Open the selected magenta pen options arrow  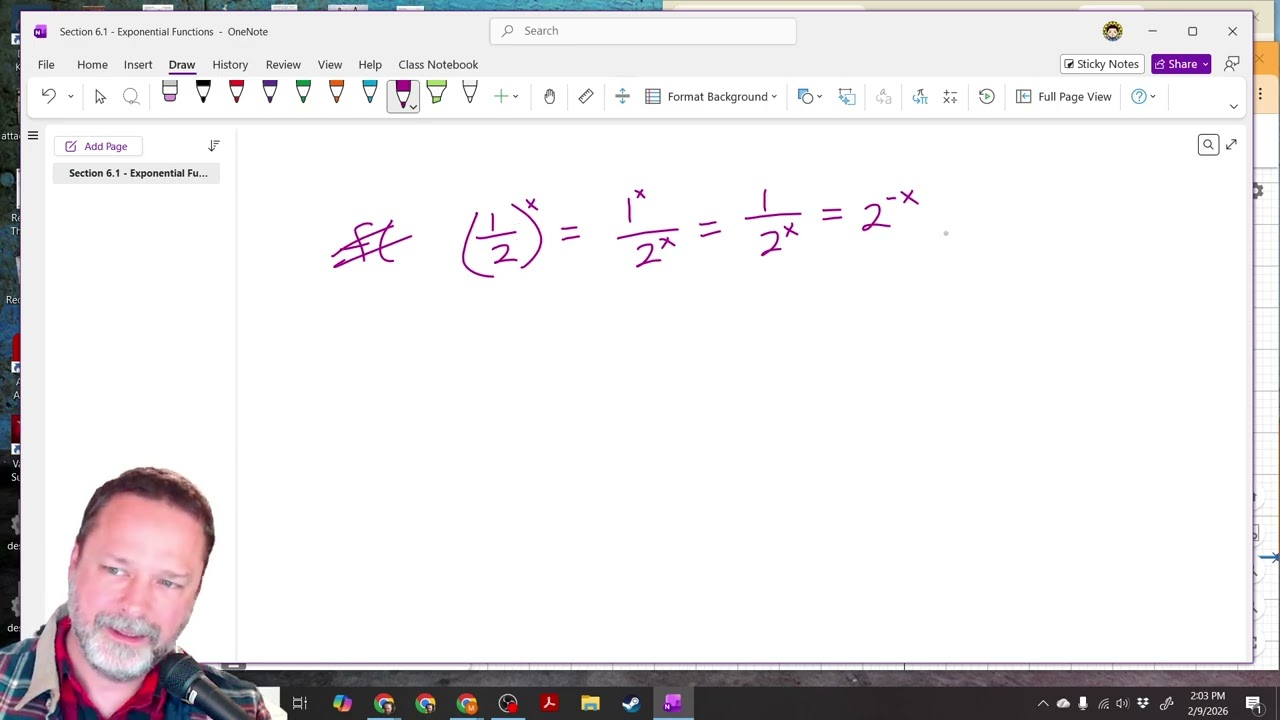(x=412, y=107)
